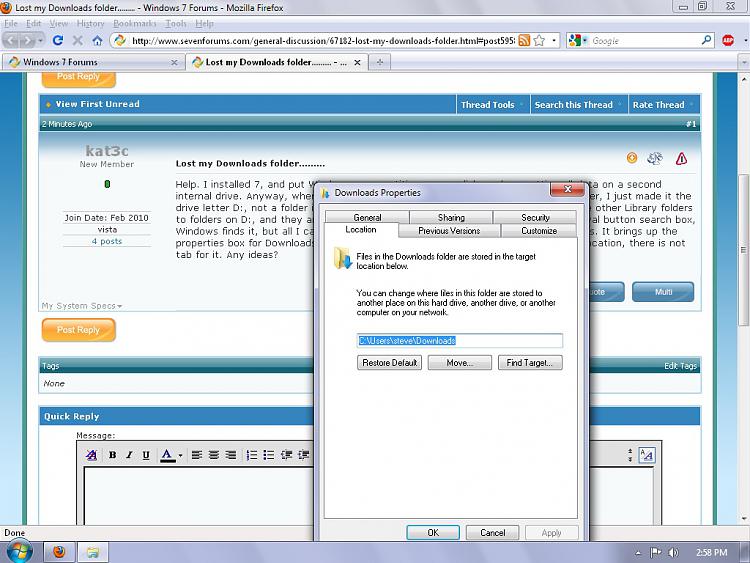Toggle underline in Quick Reply editor
The image size is (750, 563).
[146, 455]
